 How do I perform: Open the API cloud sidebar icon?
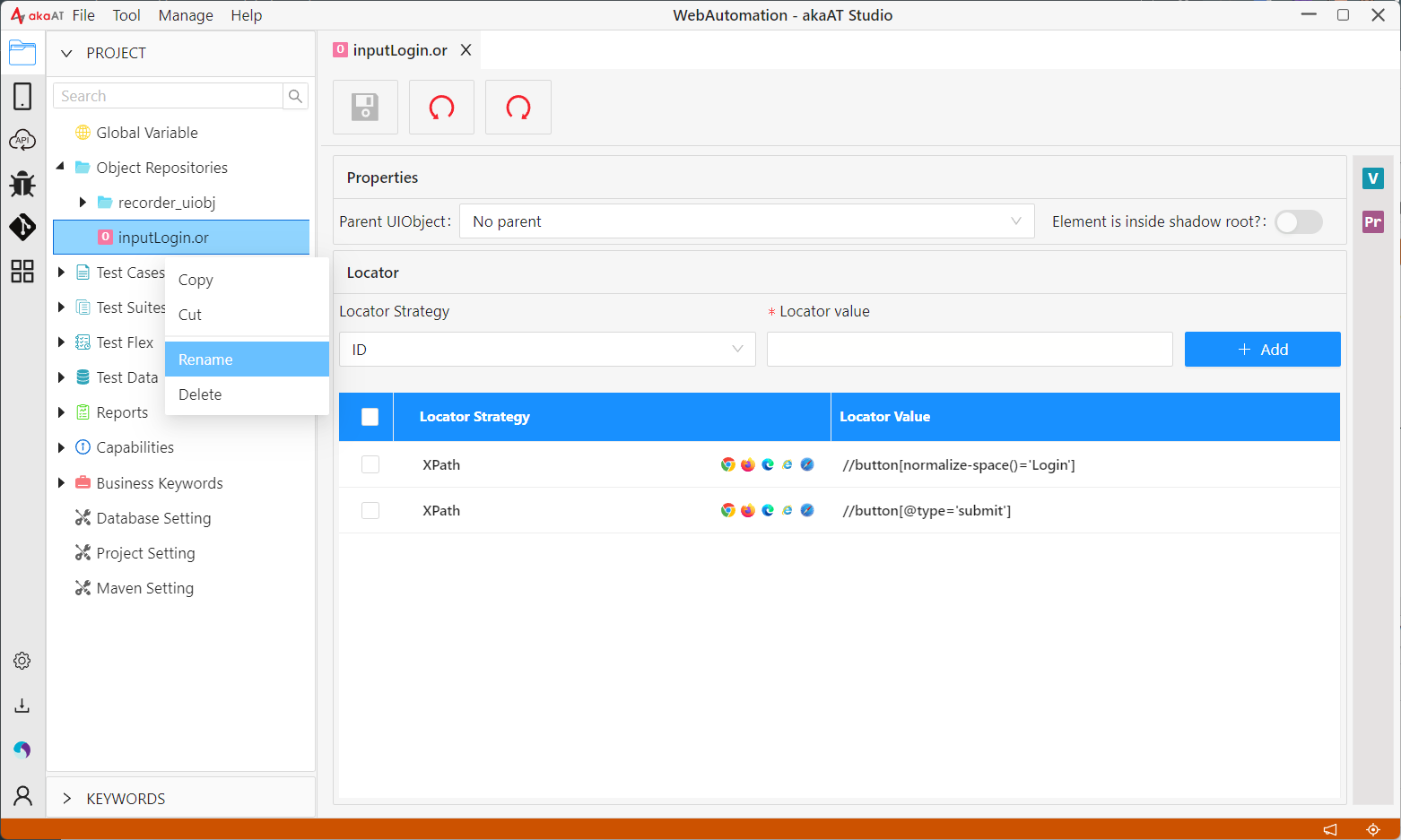(22, 140)
